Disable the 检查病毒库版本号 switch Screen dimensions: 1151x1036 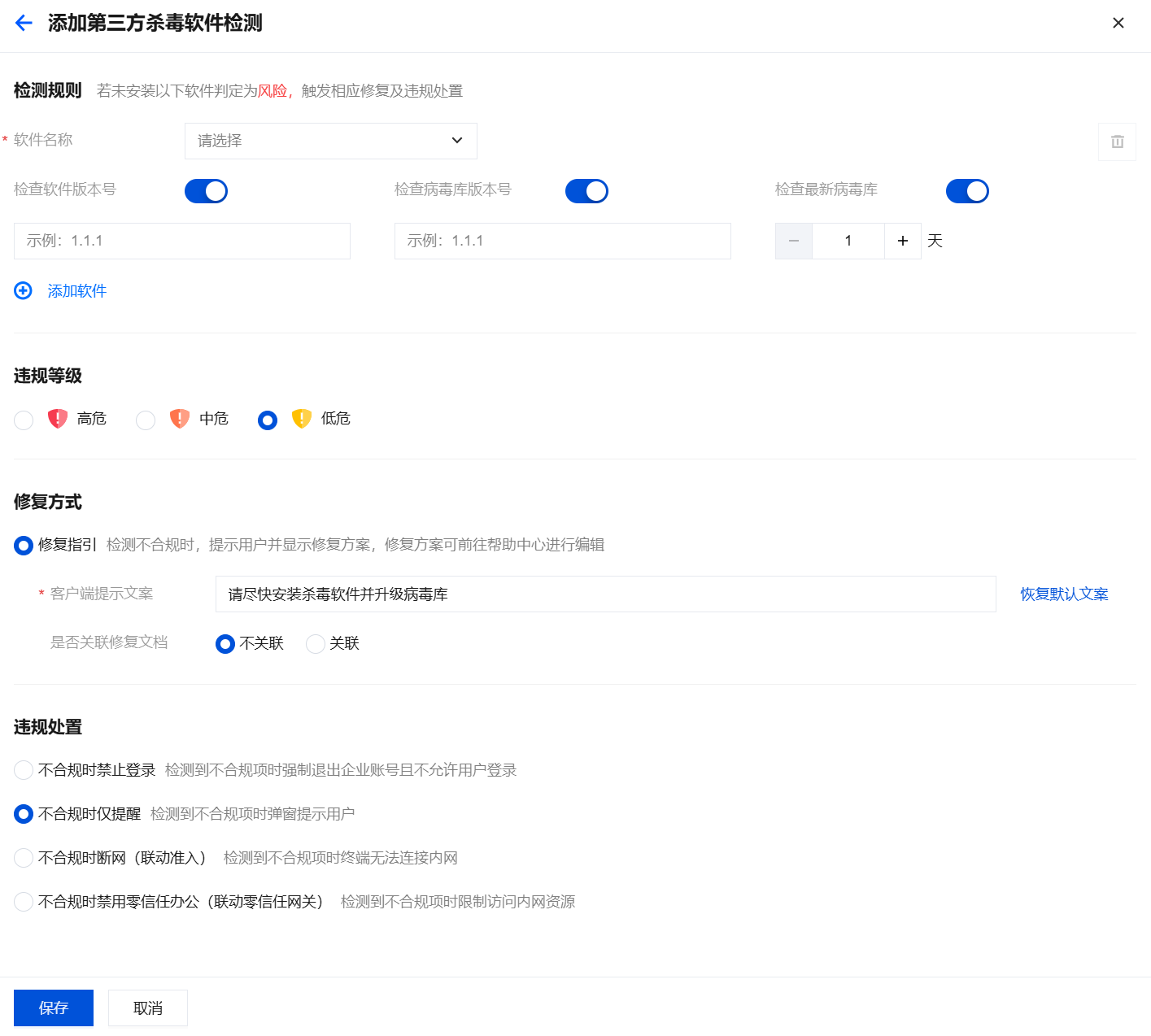586,191
